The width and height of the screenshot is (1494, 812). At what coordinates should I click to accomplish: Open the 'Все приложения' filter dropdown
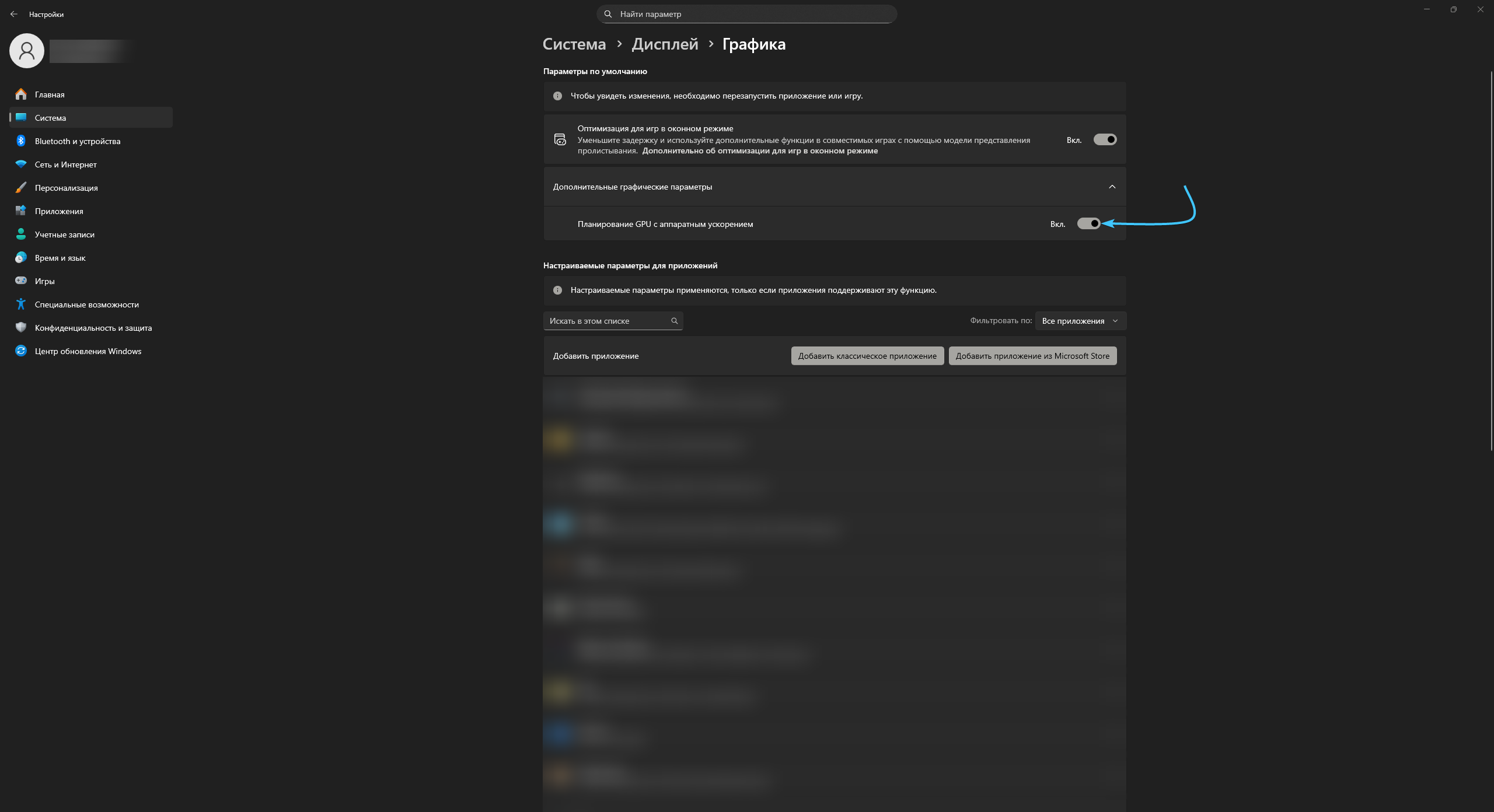tap(1080, 321)
